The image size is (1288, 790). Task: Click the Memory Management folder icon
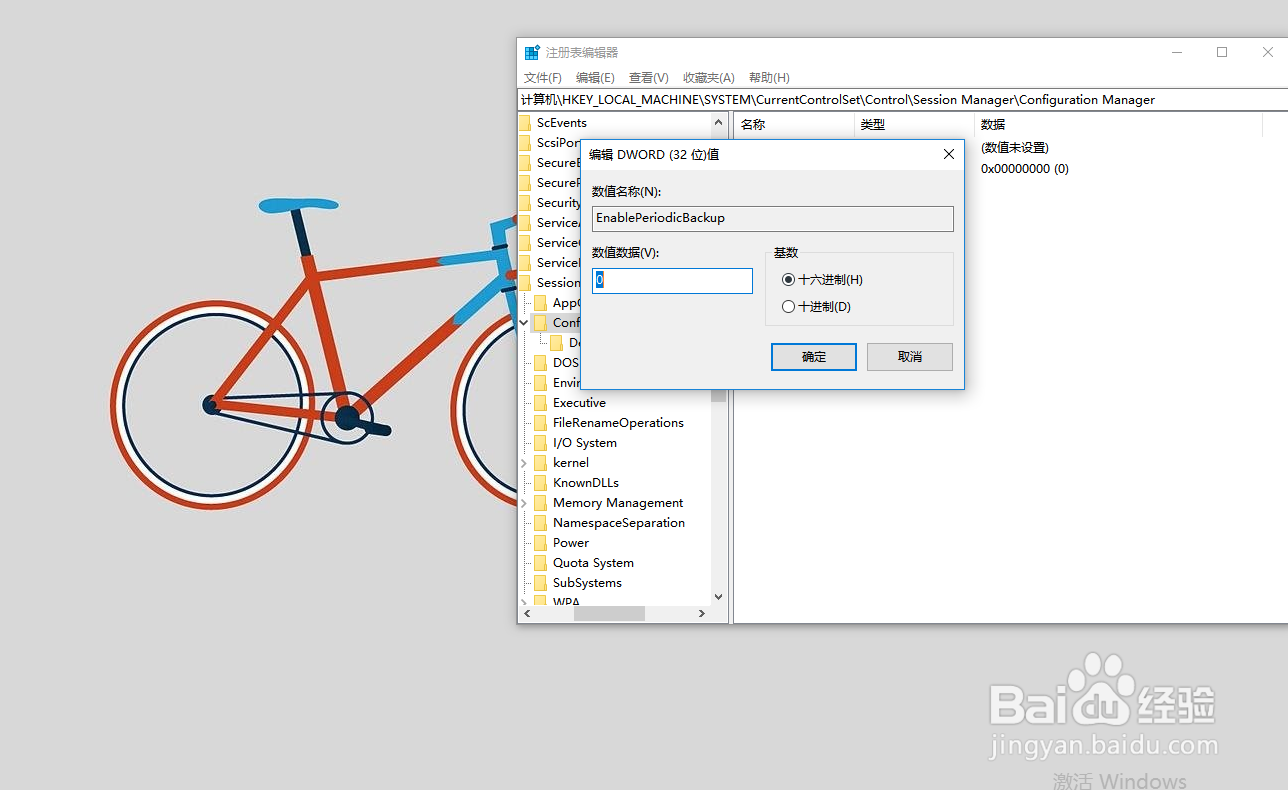pos(541,503)
